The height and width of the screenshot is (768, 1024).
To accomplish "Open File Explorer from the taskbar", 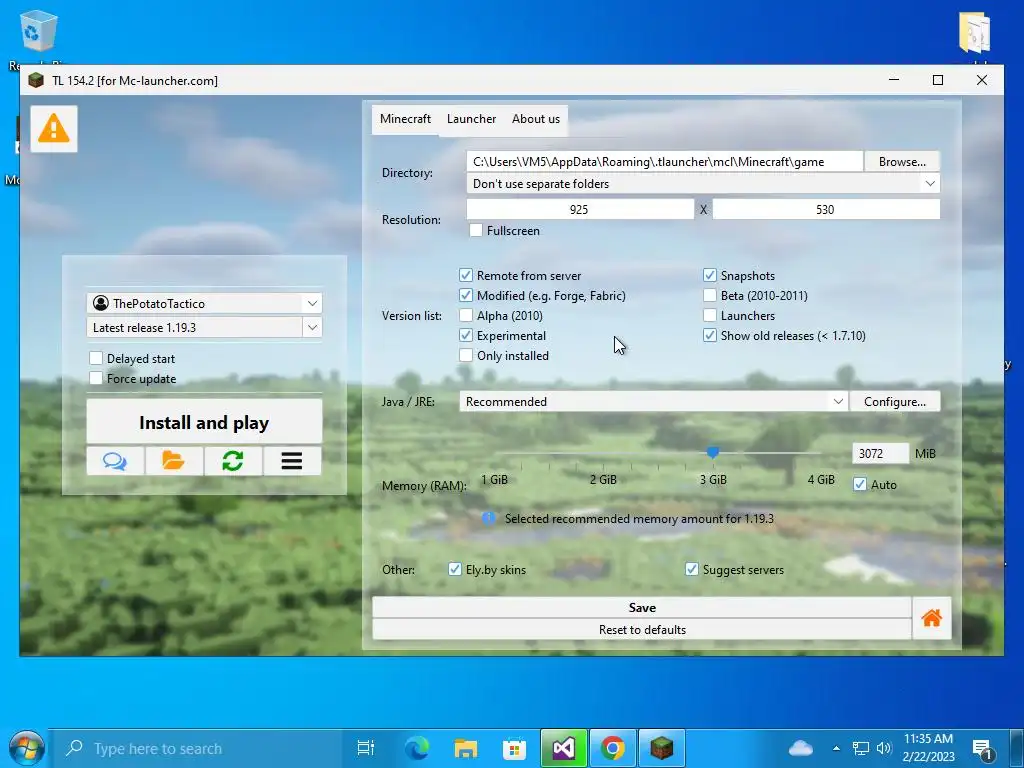I will 466,748.
